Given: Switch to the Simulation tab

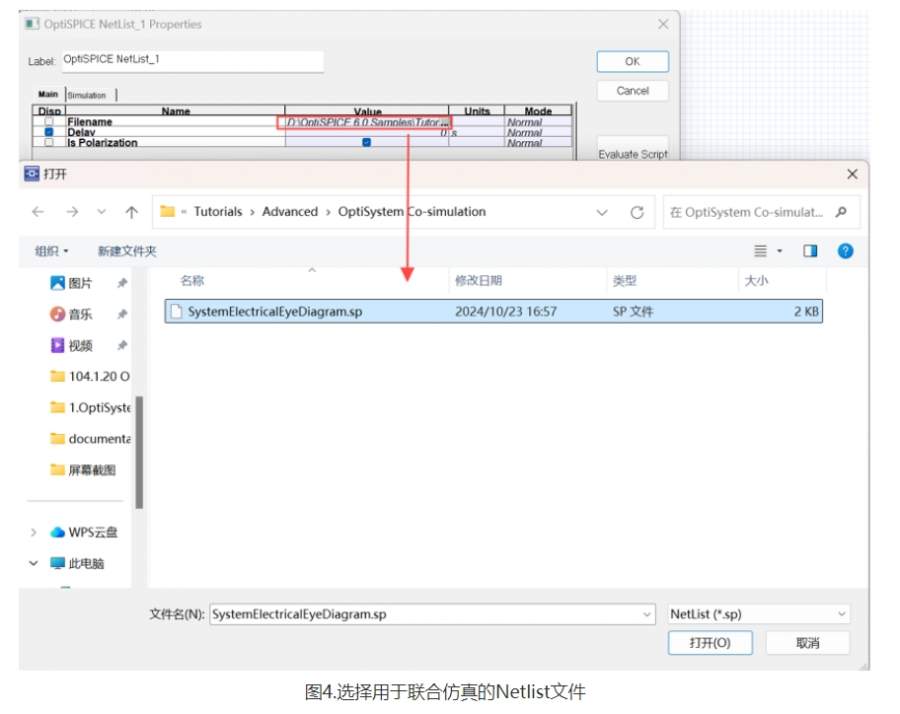Looking at the screenshot, I should click(87, 95).
